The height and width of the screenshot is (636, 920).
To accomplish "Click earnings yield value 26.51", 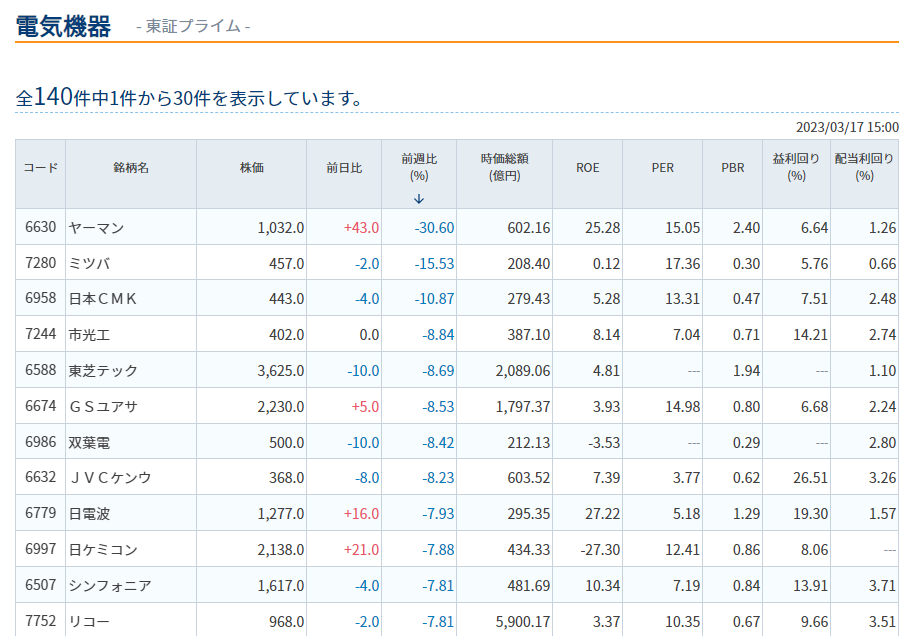I will [x=810, y=478].
